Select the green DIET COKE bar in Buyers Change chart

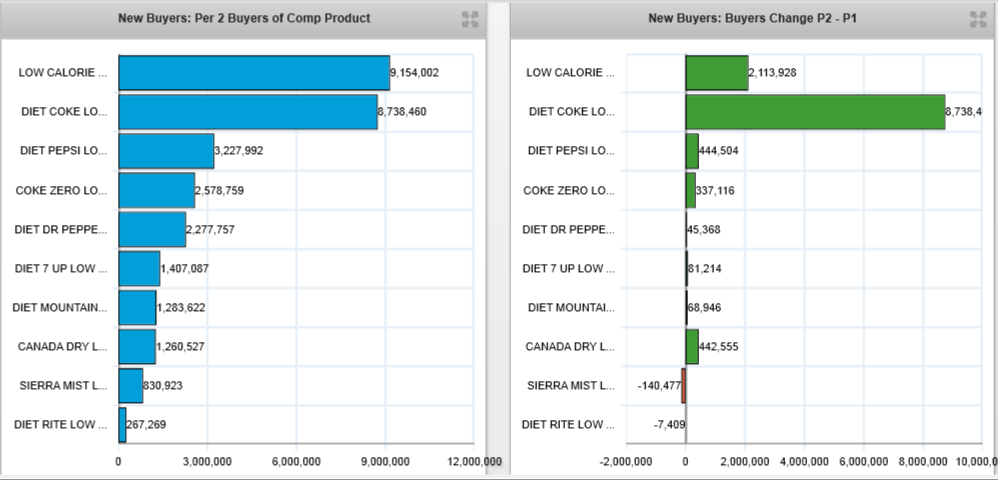pos(815,112)
